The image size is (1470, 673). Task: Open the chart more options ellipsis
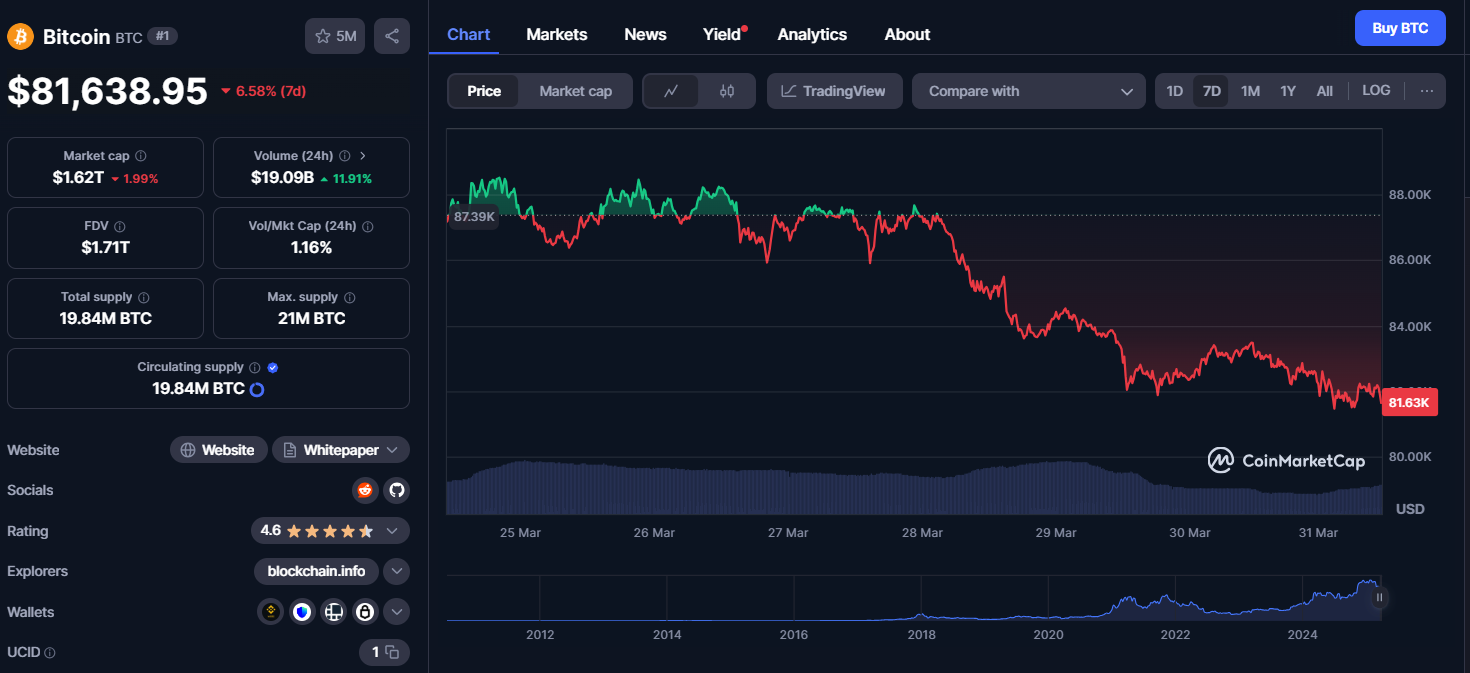[x=1427, y=91]
